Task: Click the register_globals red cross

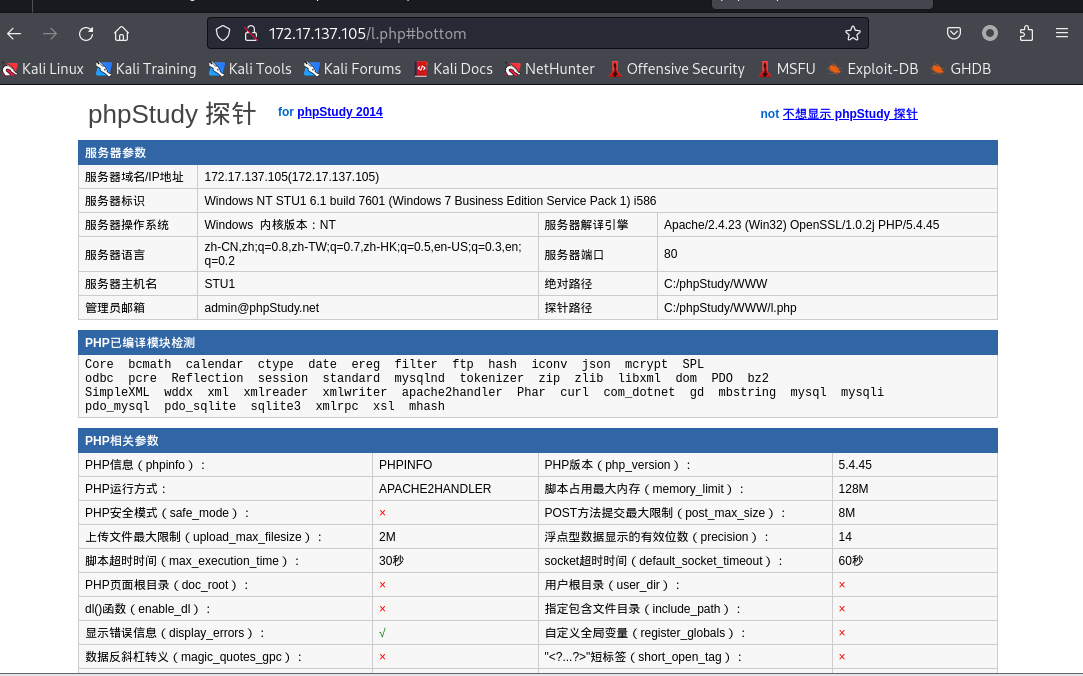Action: pyautogui.click(x=841, y=632)
